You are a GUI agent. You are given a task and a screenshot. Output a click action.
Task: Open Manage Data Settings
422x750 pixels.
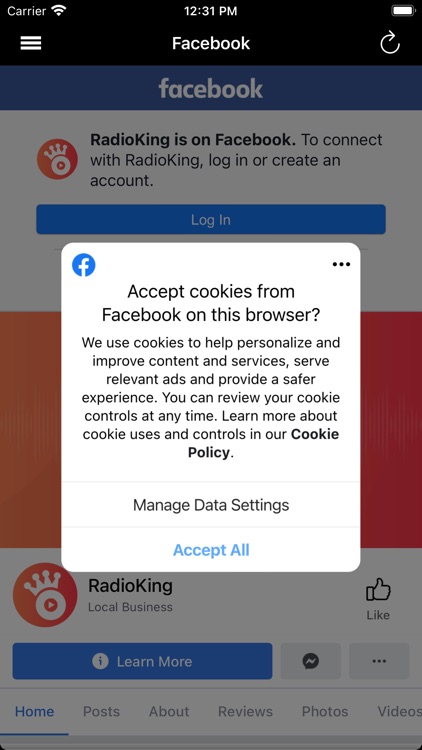click(x=211, y=505)
